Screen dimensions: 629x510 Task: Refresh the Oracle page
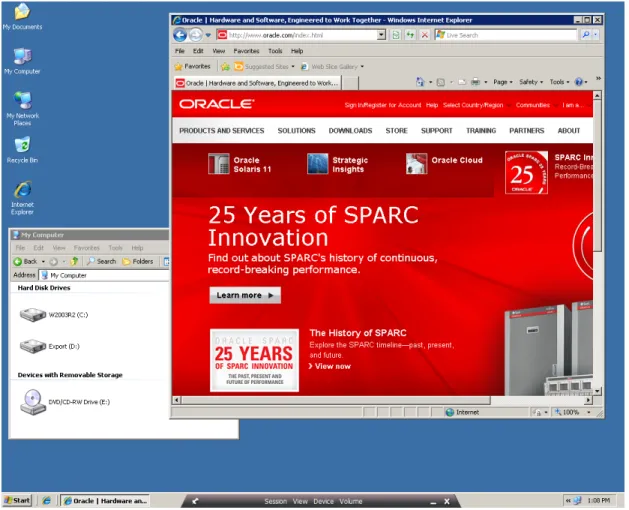pyautogui.click(x=410, y=35)
